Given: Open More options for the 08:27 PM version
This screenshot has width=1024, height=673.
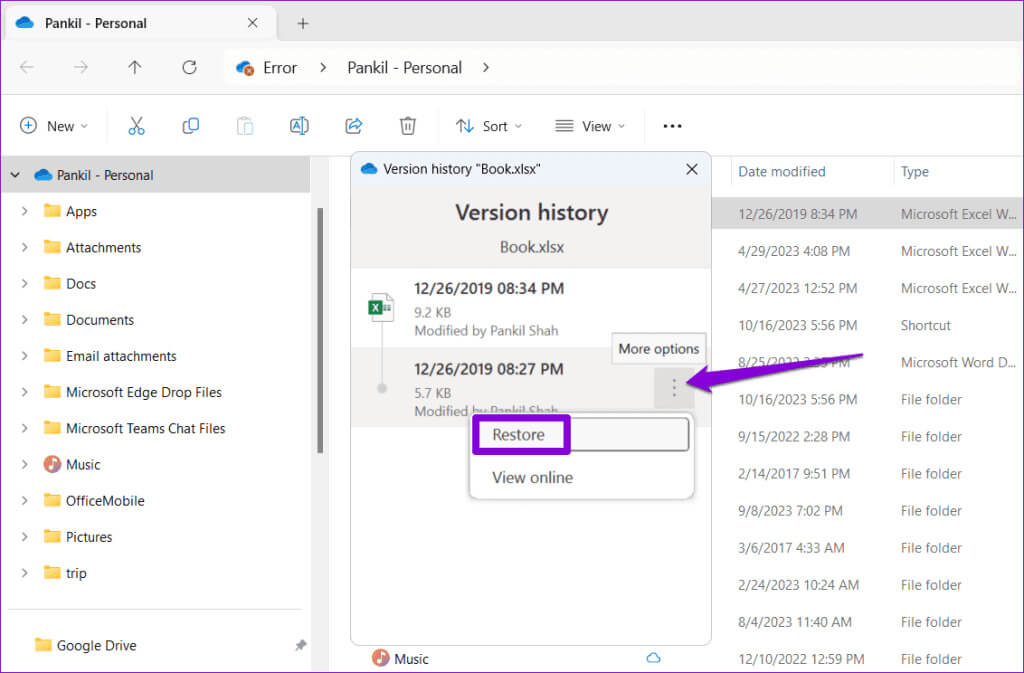Looking at the screenshot, I should pos(674,388).
